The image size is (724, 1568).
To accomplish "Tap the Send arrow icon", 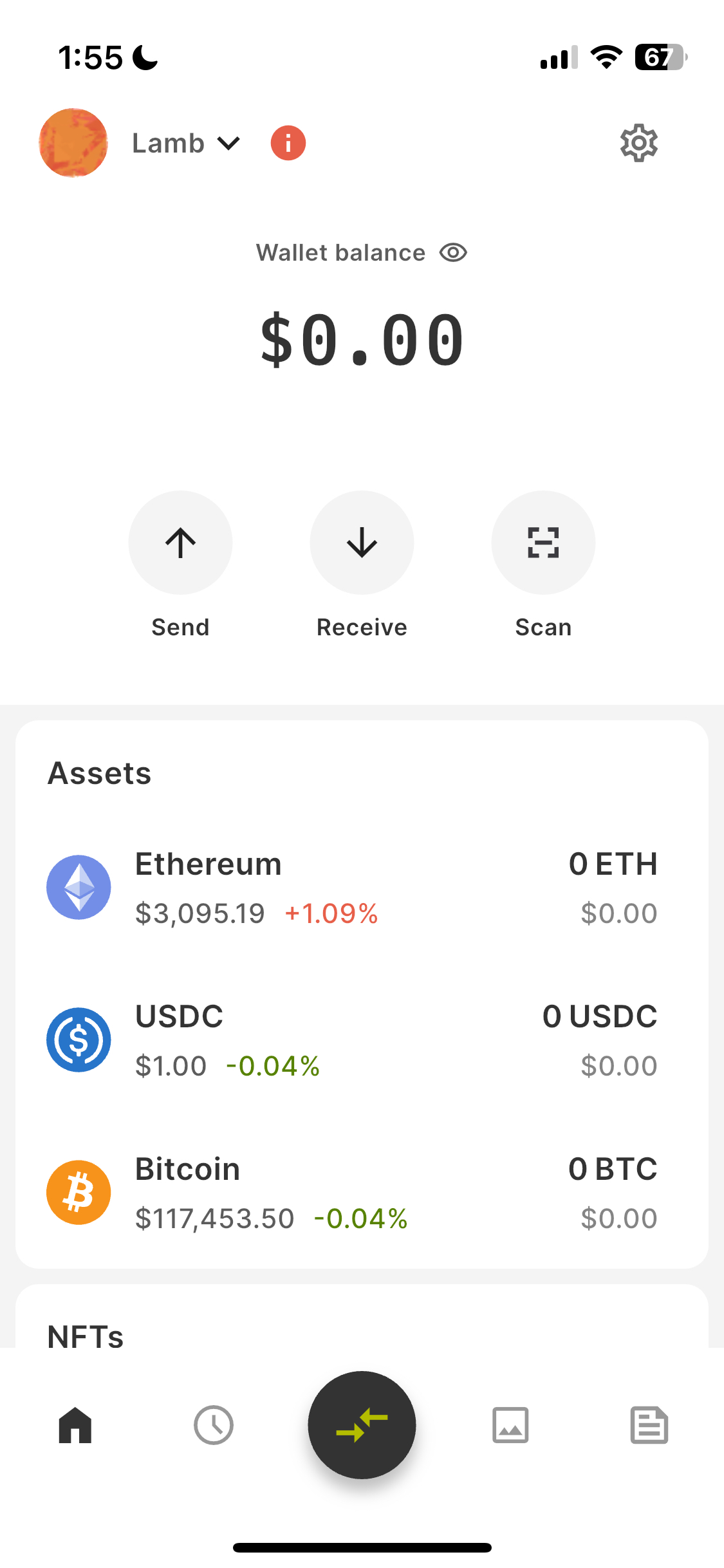I will coord(180,543).
